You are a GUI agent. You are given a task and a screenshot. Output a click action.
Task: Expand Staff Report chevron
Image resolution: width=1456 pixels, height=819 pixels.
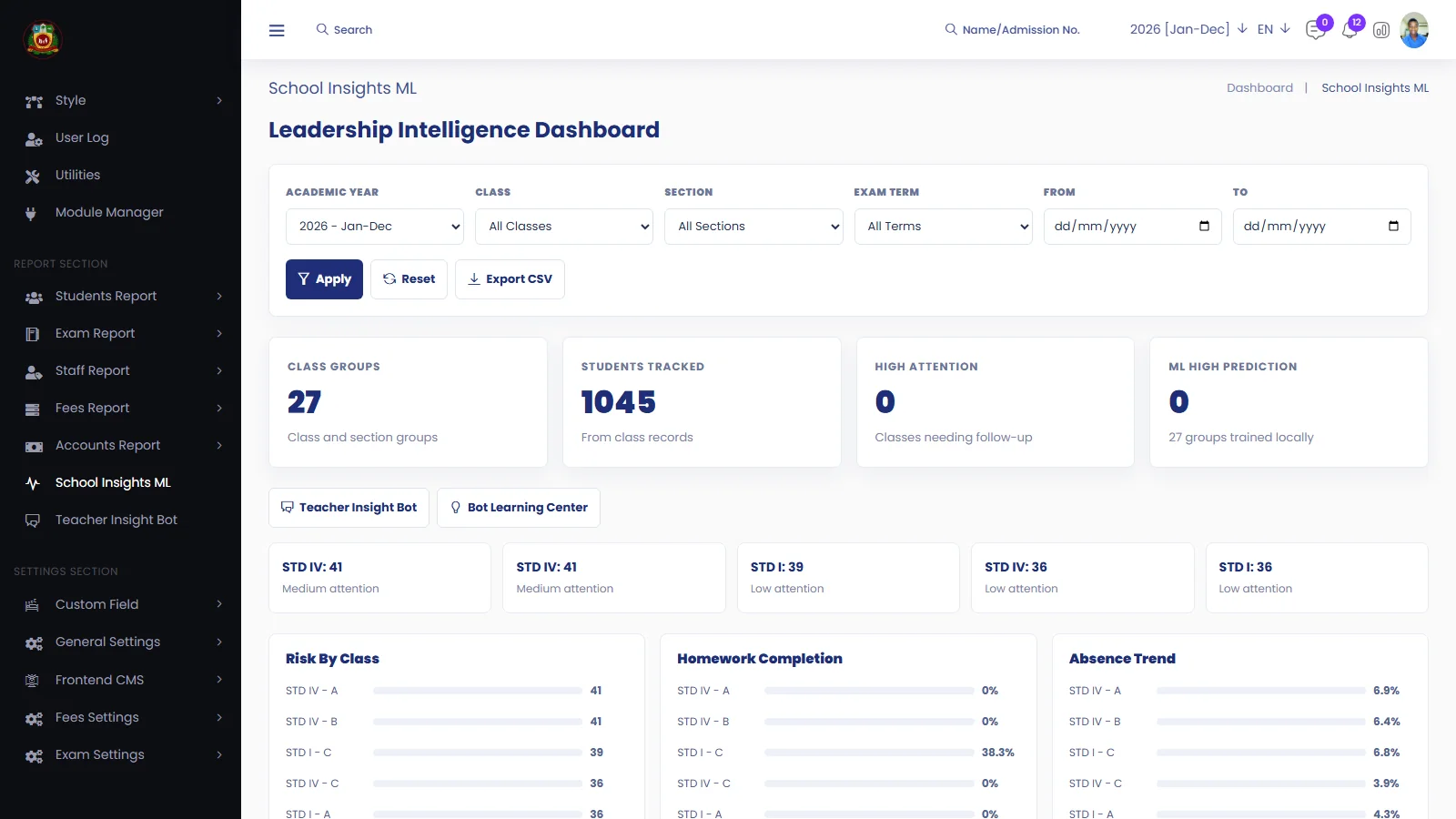click(219, 371)
